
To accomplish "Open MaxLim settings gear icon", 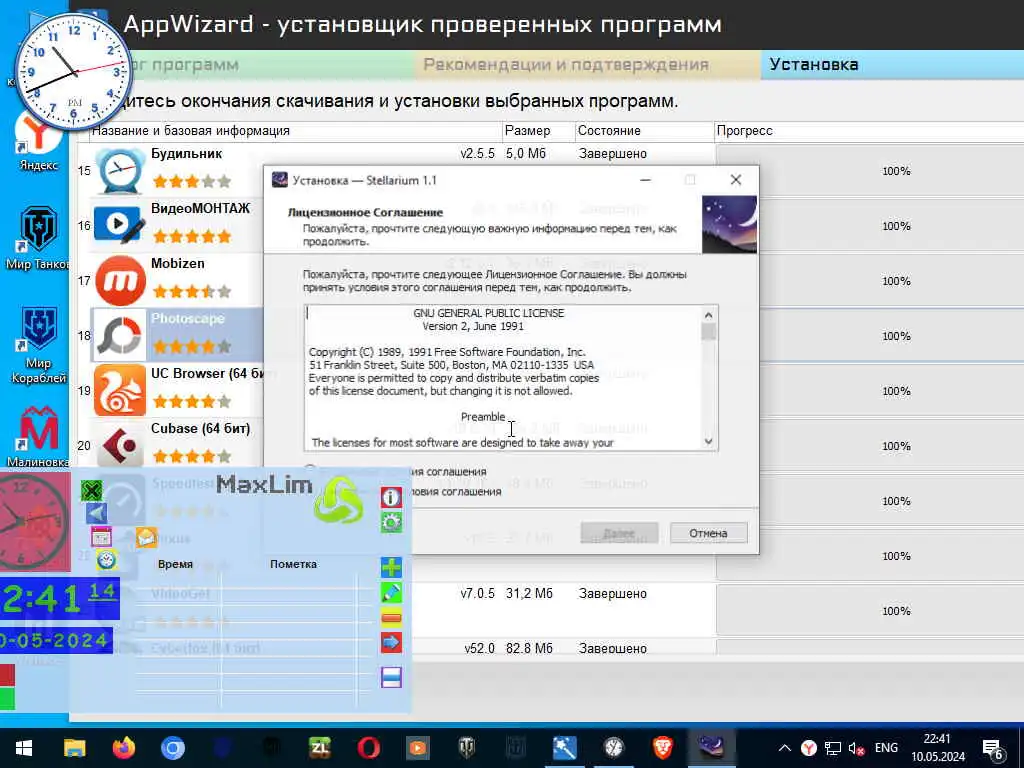I will click(x=391, y=522).
